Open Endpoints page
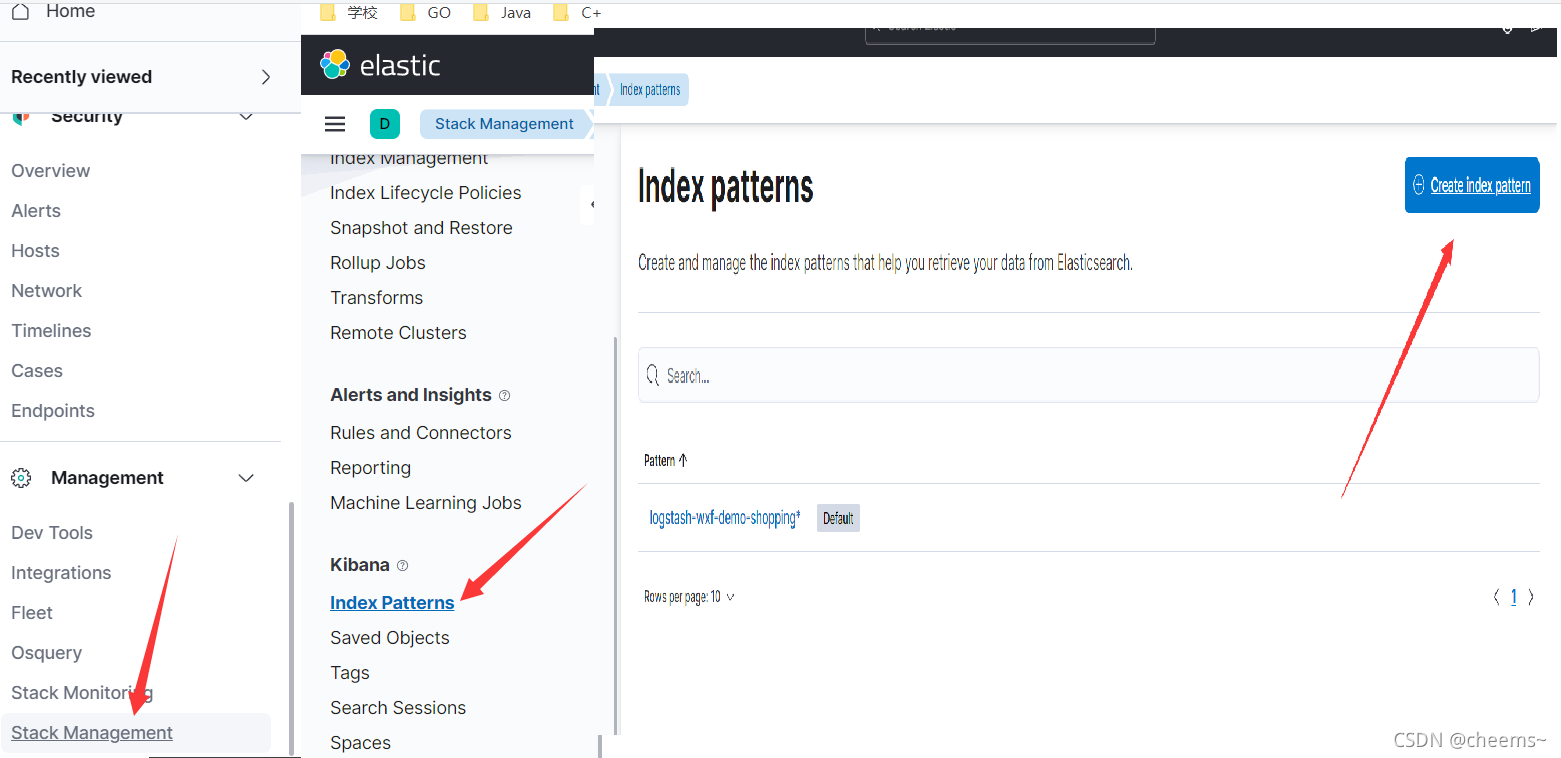Screen dimensions: 1561x758 (x=53, y=411)
